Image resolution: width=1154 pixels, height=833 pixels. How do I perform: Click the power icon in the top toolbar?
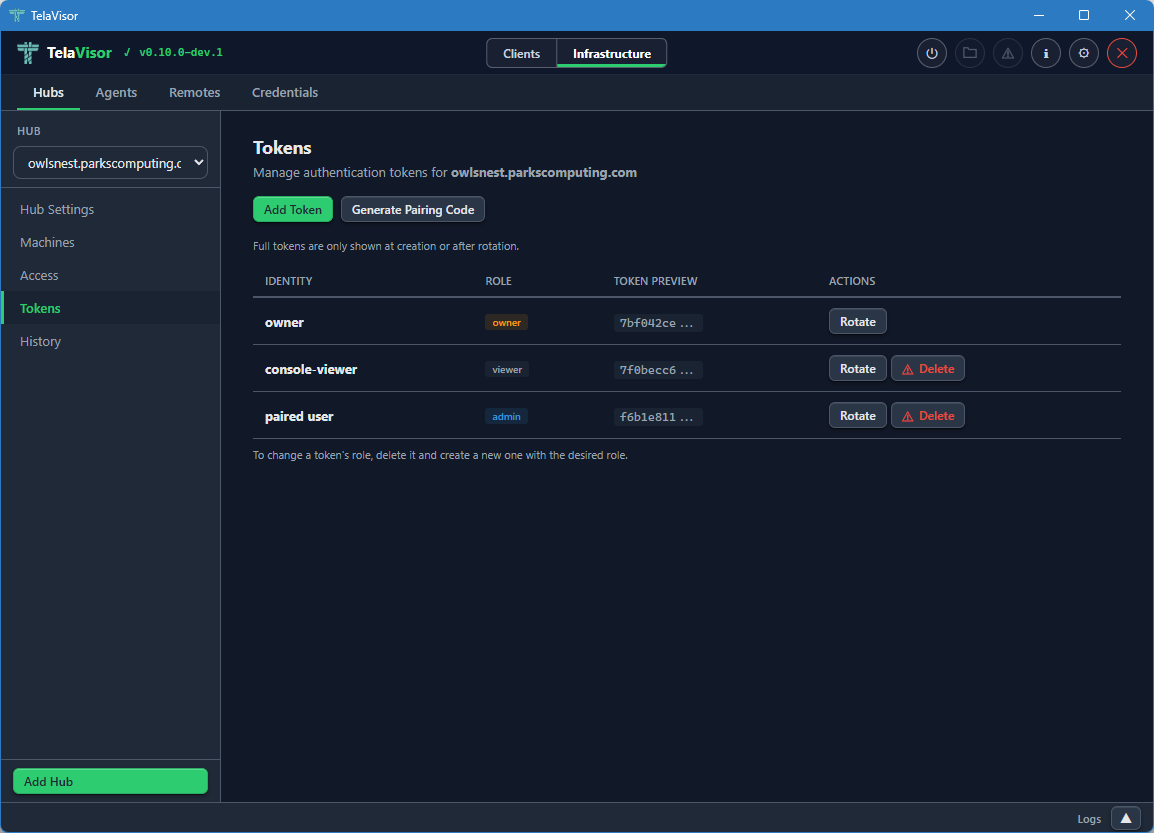(x=931, y=53)
